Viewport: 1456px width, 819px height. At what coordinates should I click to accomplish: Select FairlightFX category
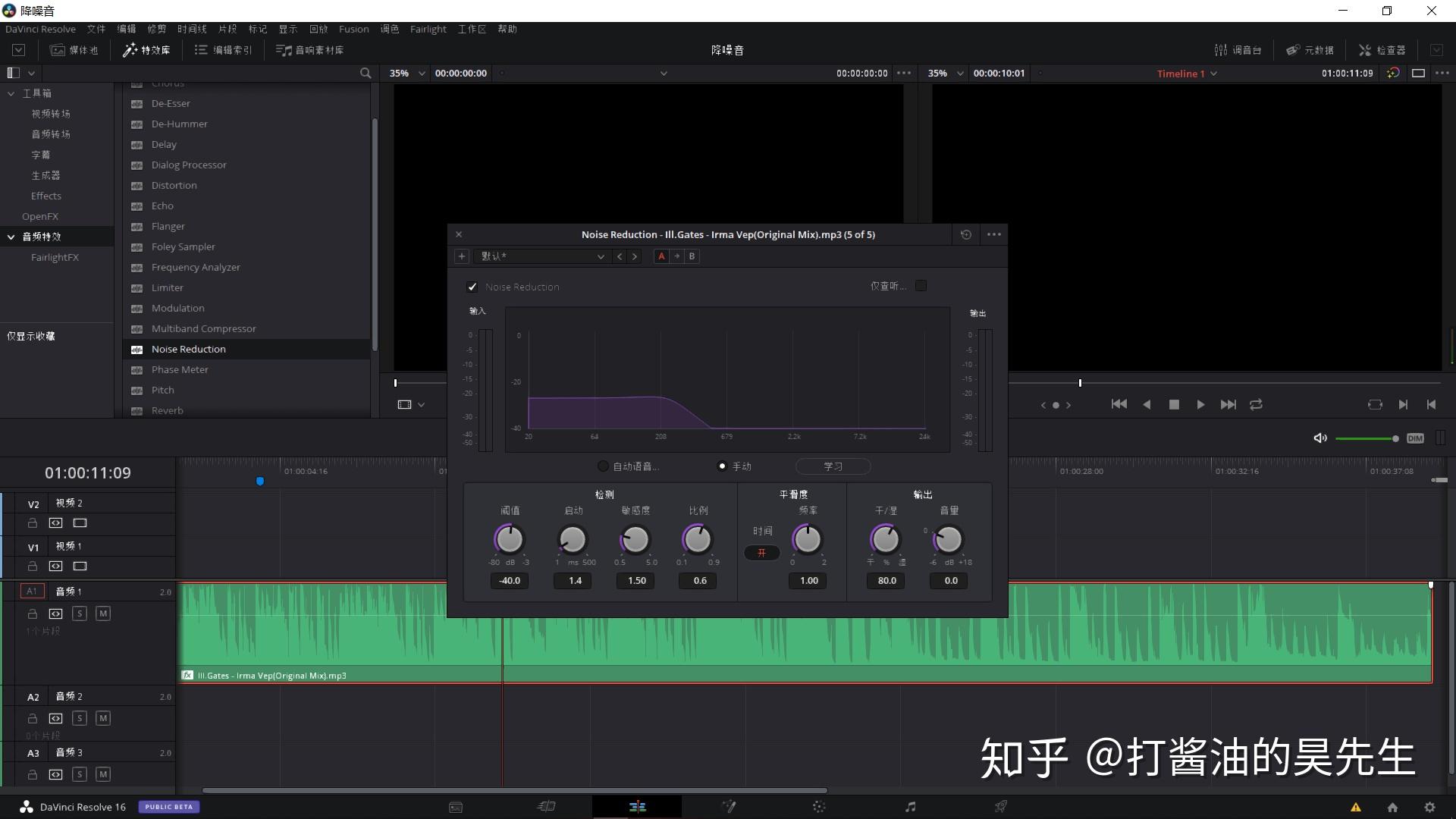pyautogui.click(x=55, y=257)
